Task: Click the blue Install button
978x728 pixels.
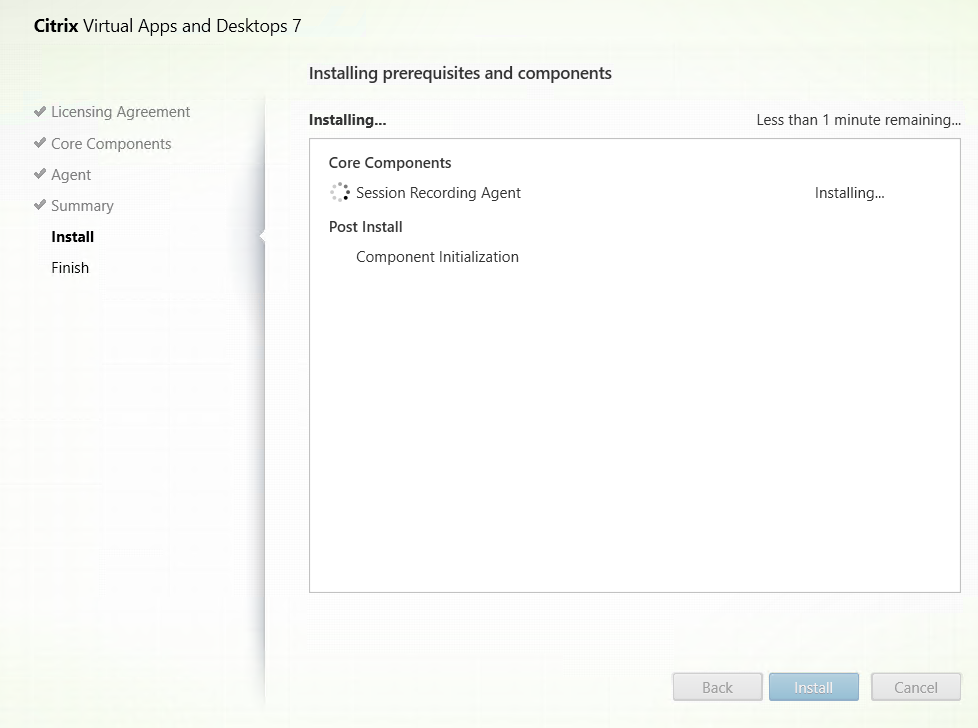Action: pyautogui.click(x=813, y=687)
